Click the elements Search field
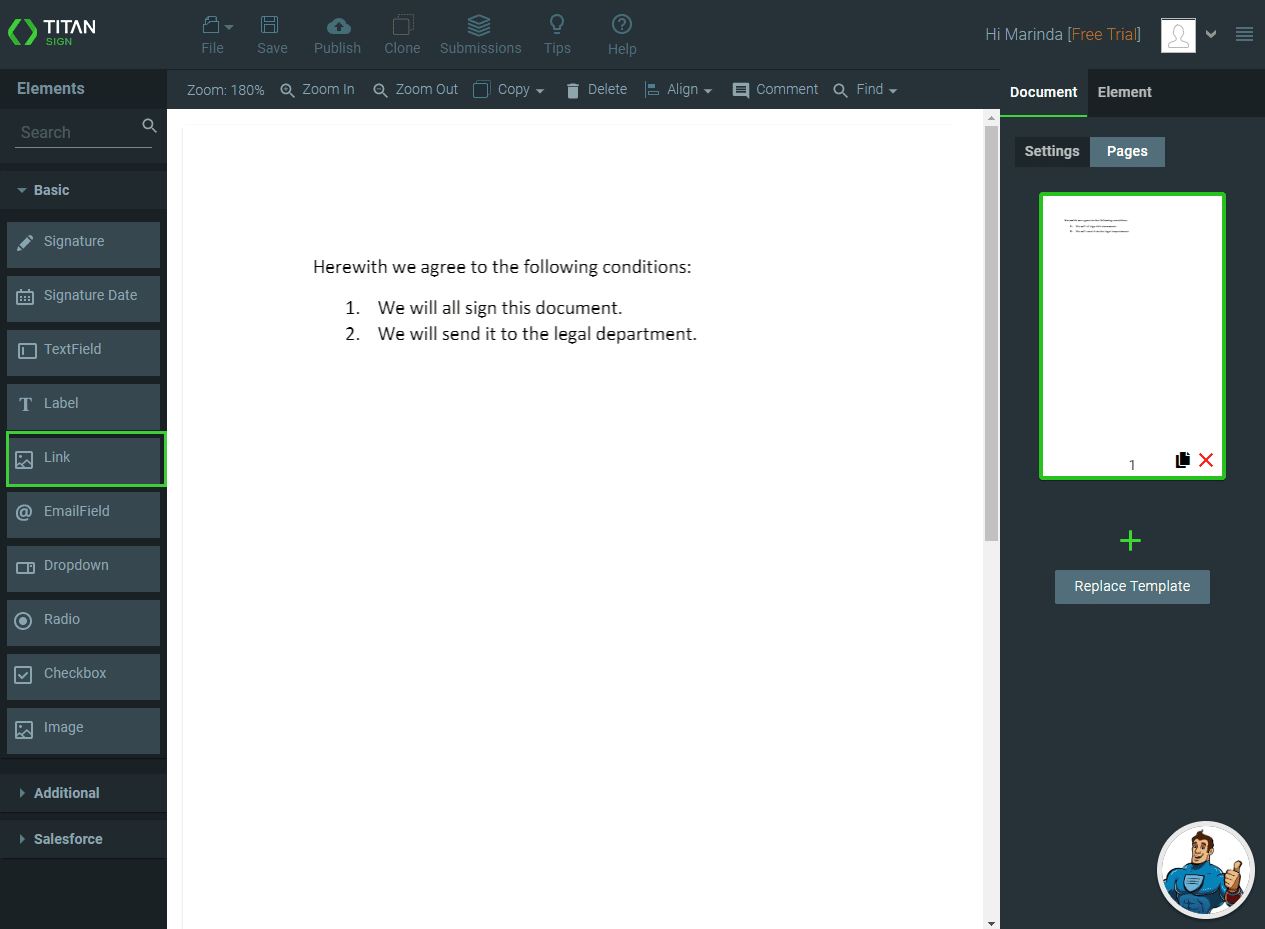 [x=78, y=132]
